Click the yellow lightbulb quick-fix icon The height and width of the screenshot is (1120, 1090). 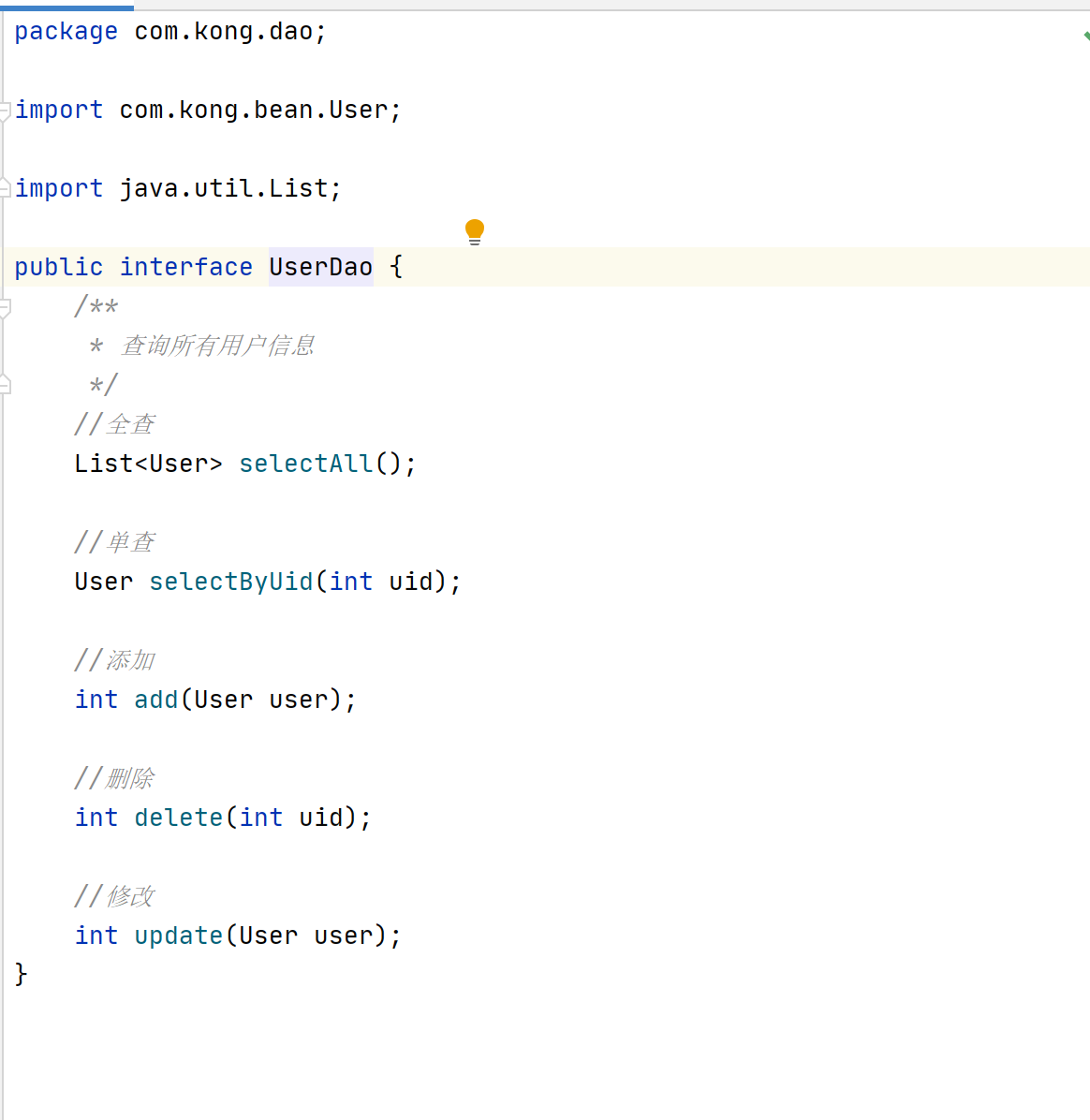coord(474,231)
